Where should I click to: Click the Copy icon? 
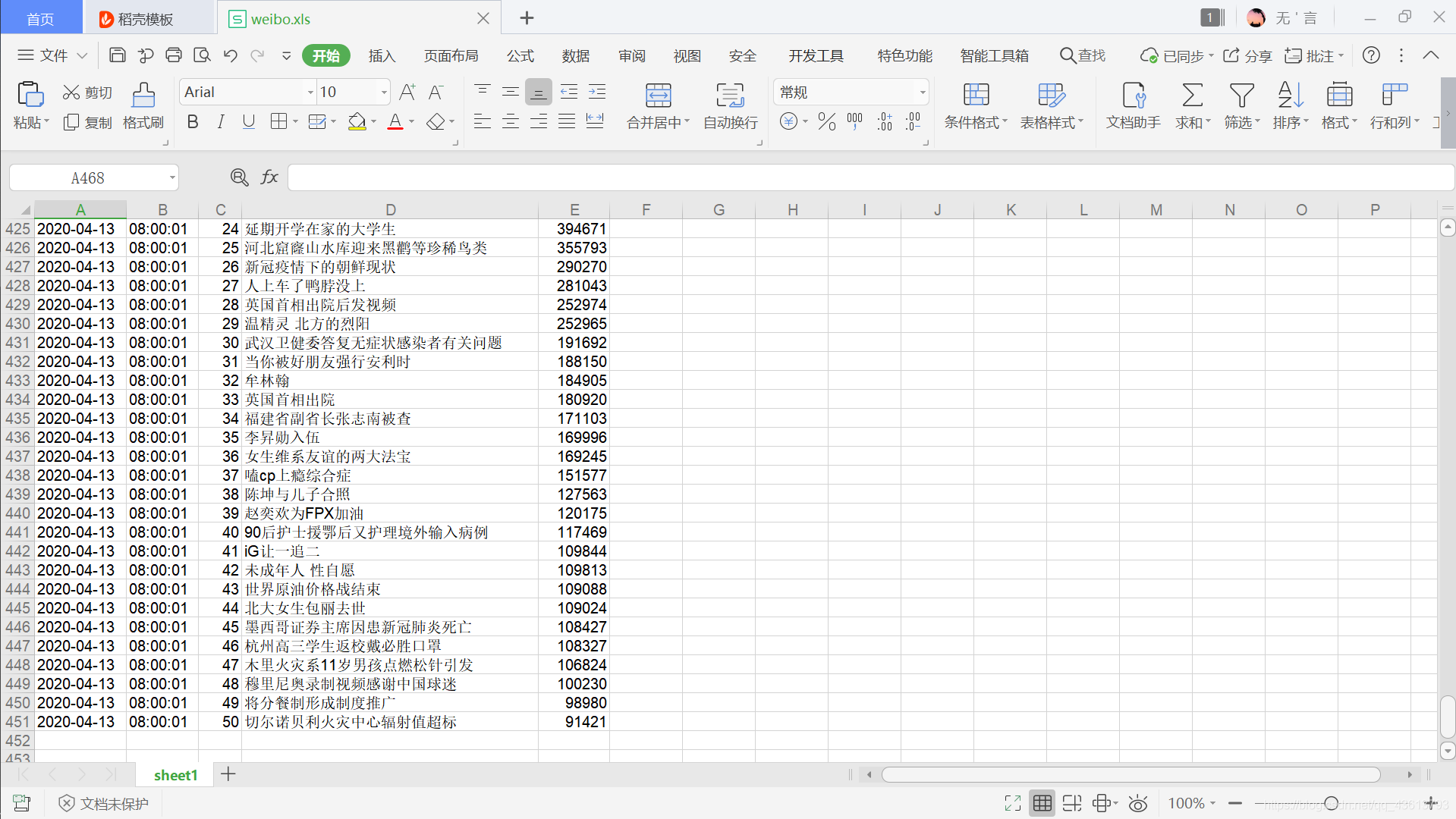[71, 122]
